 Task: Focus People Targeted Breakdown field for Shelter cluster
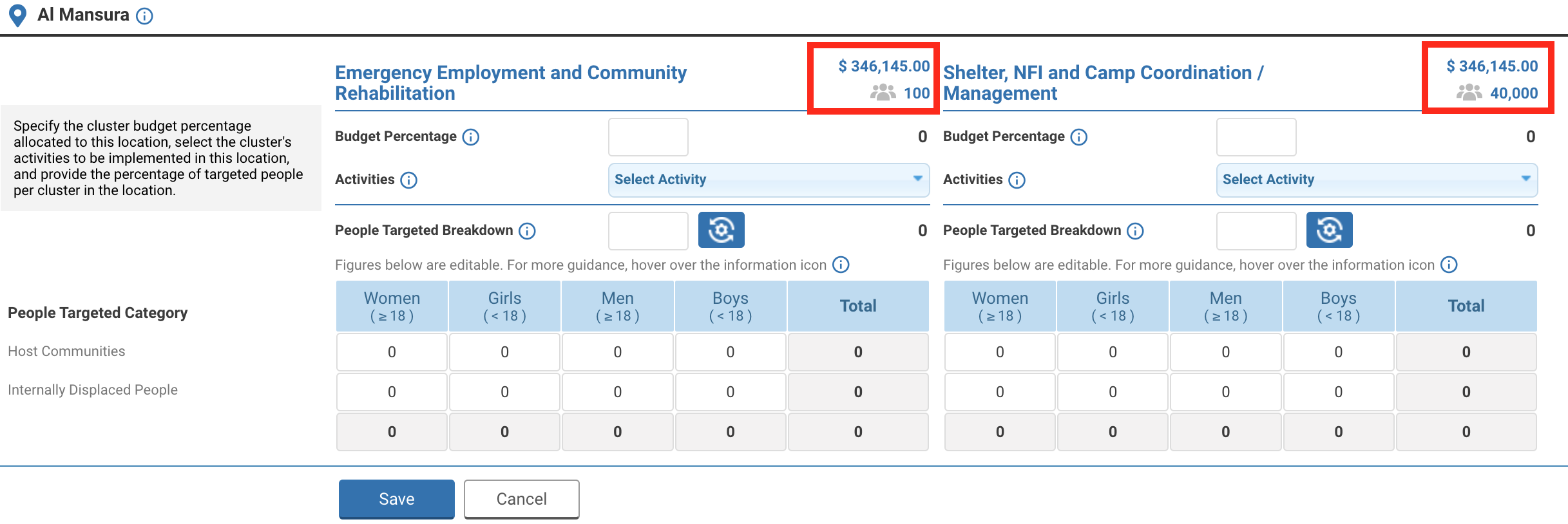click(1256, 230)
